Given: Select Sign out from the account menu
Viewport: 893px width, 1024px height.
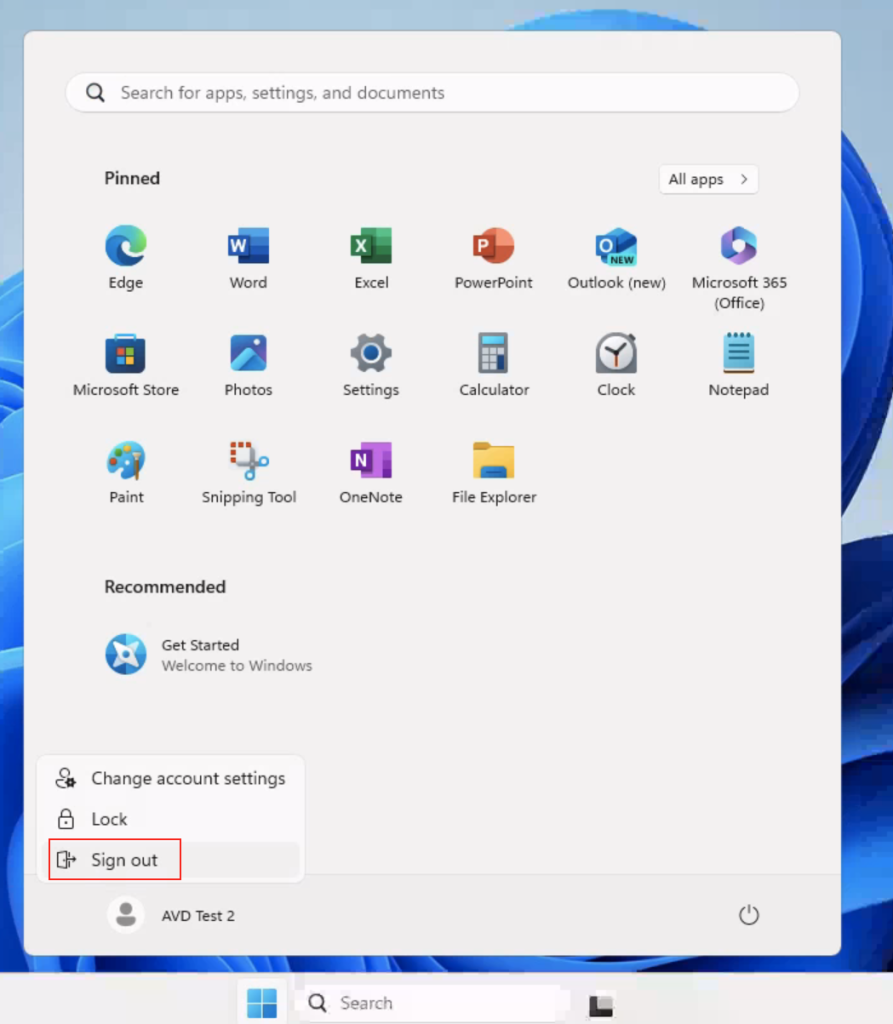Looking at the screenshot, I should pyautogui.click(x=170, y=859).
